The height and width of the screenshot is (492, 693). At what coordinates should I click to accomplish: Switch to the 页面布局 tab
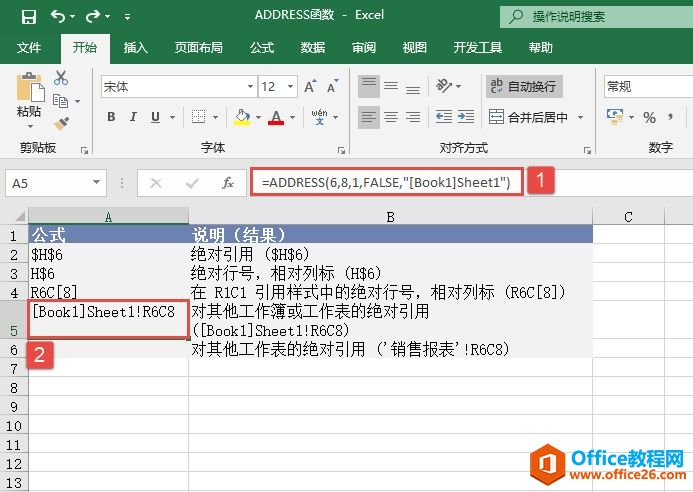tap(198, 47)
